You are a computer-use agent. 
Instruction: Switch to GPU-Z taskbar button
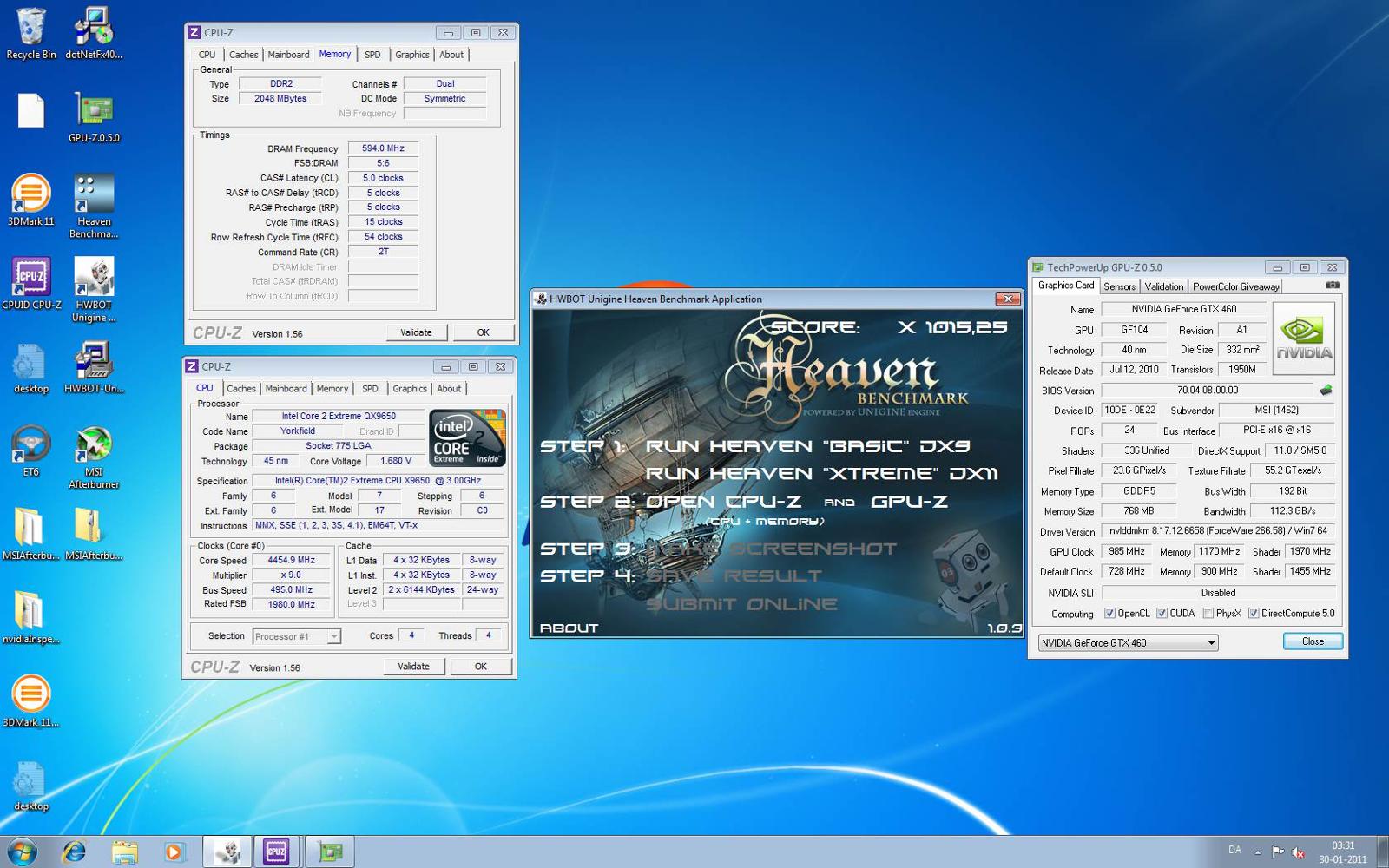[x=329, y=852]
